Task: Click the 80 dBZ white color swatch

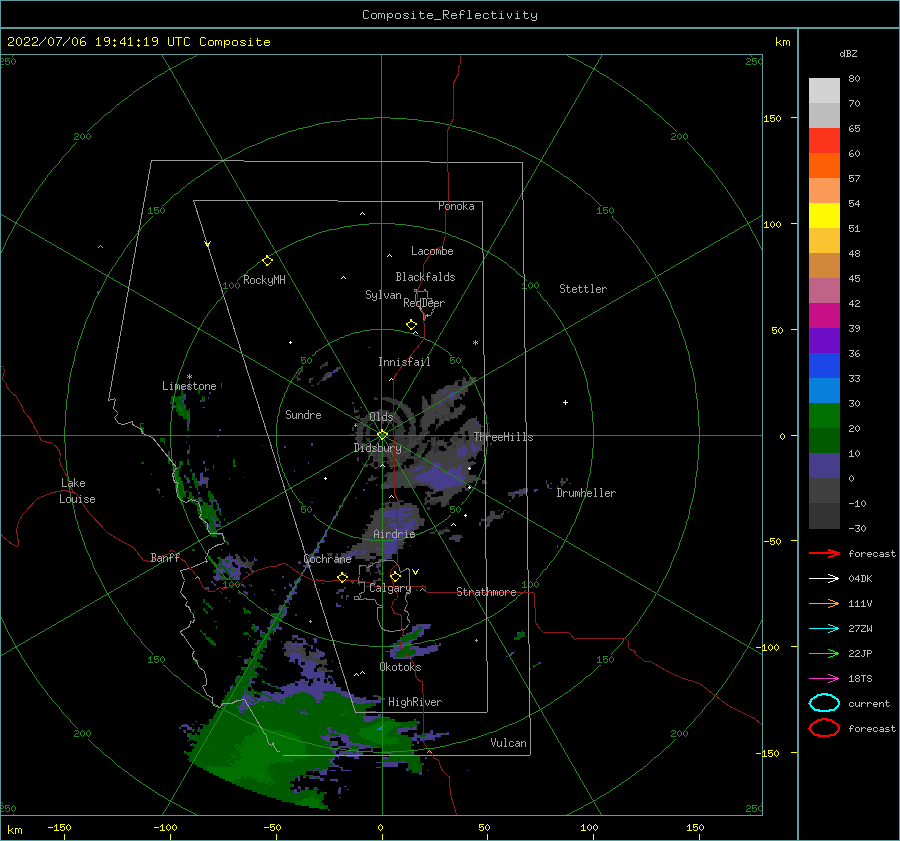Action: click(824, 90)
